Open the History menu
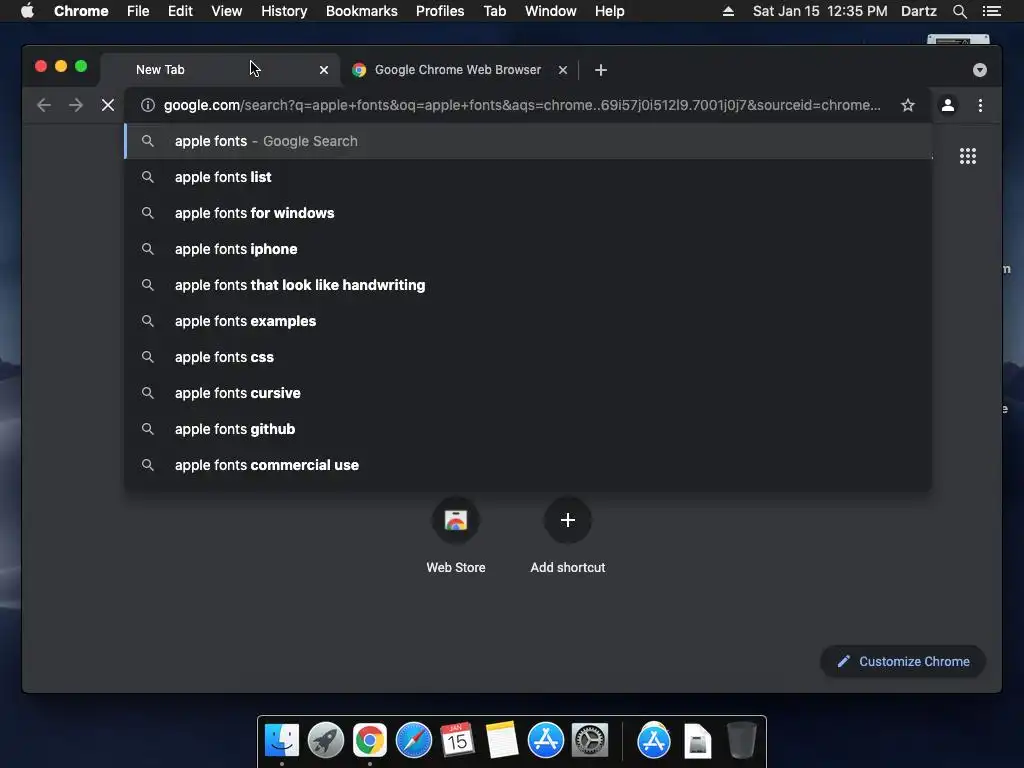Viewport: 1024px width, 768px height. (284, 11)
